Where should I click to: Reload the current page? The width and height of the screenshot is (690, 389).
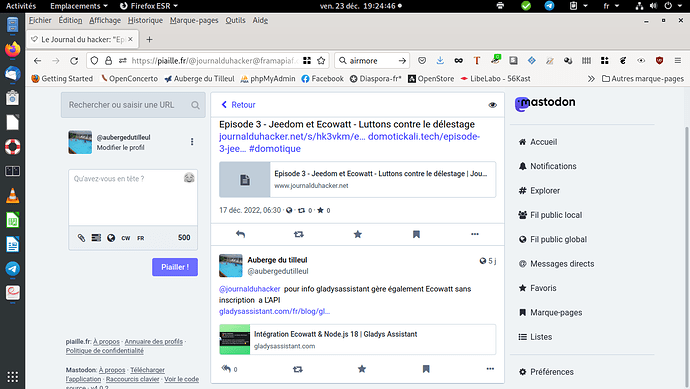[x=74, y=61]
